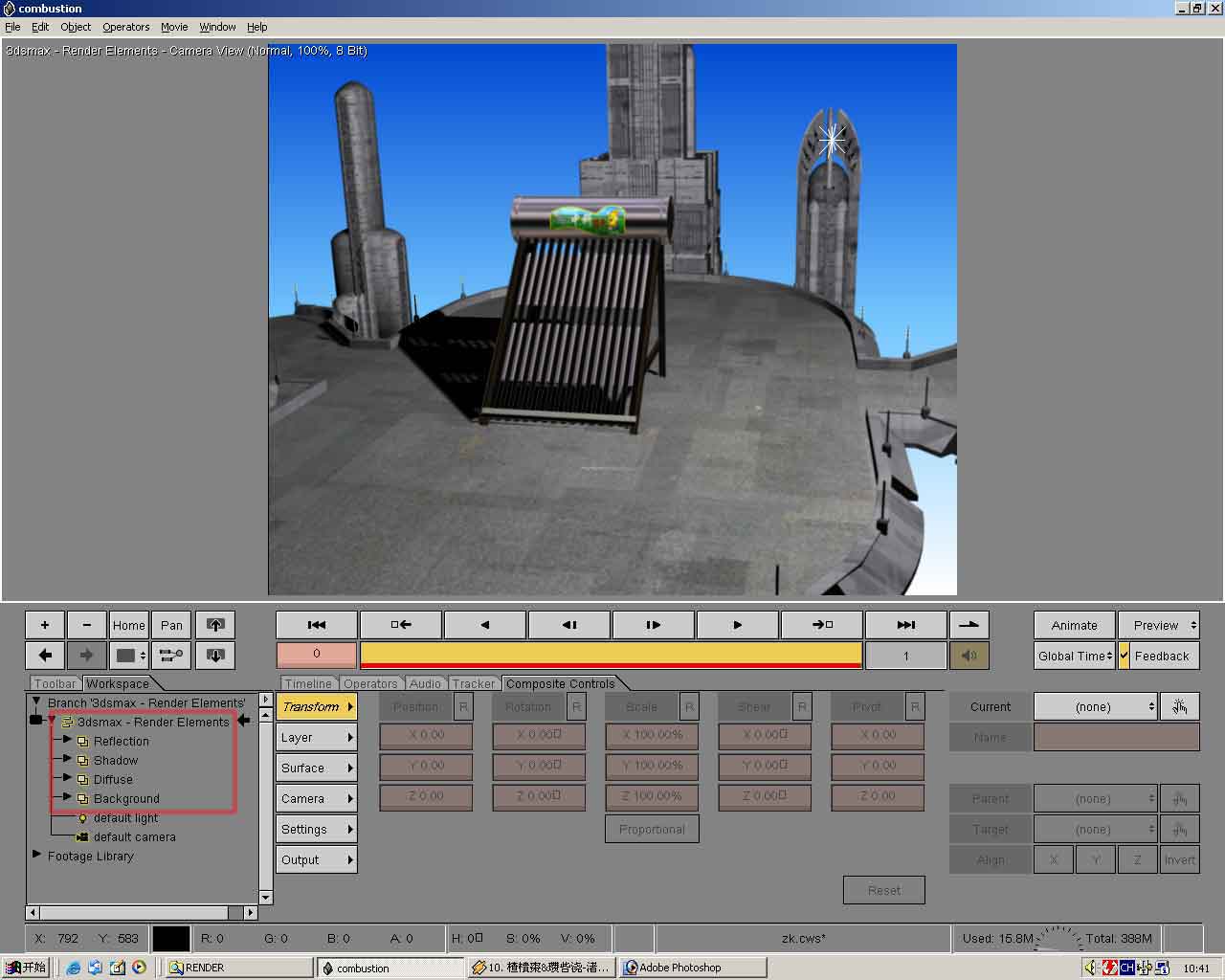1225x980 pixels.
Task: Click the yellow timeline scrub bar
Action: (x=611, y=653)
